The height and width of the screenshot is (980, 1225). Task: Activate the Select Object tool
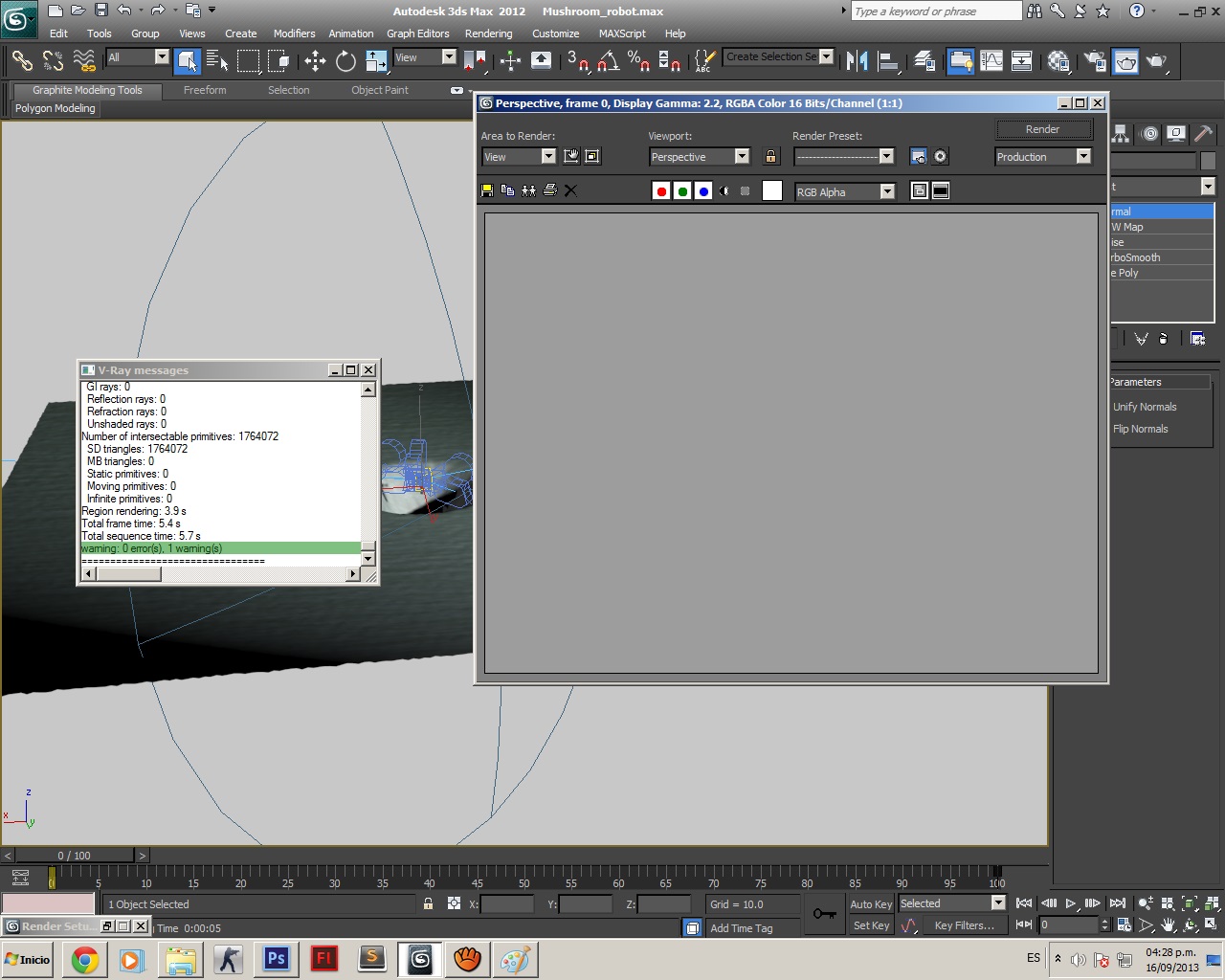188,60
